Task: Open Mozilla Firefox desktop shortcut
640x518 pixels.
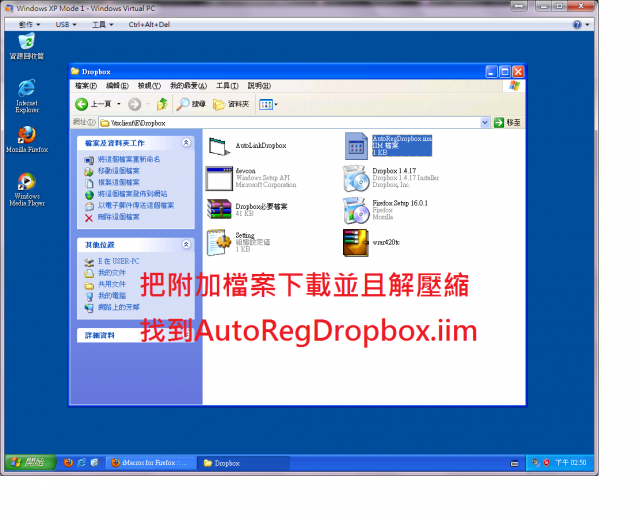Action: [27, 139]
